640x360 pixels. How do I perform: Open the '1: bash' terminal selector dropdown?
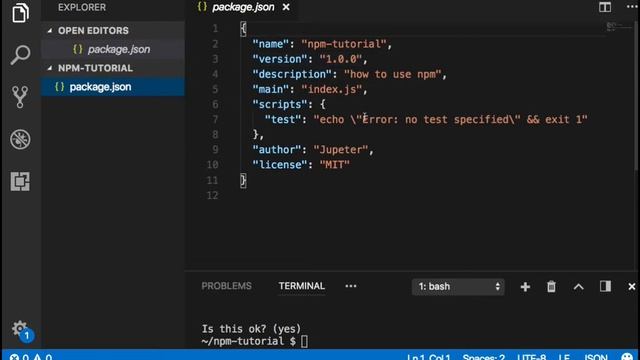[x=458, y=287]
